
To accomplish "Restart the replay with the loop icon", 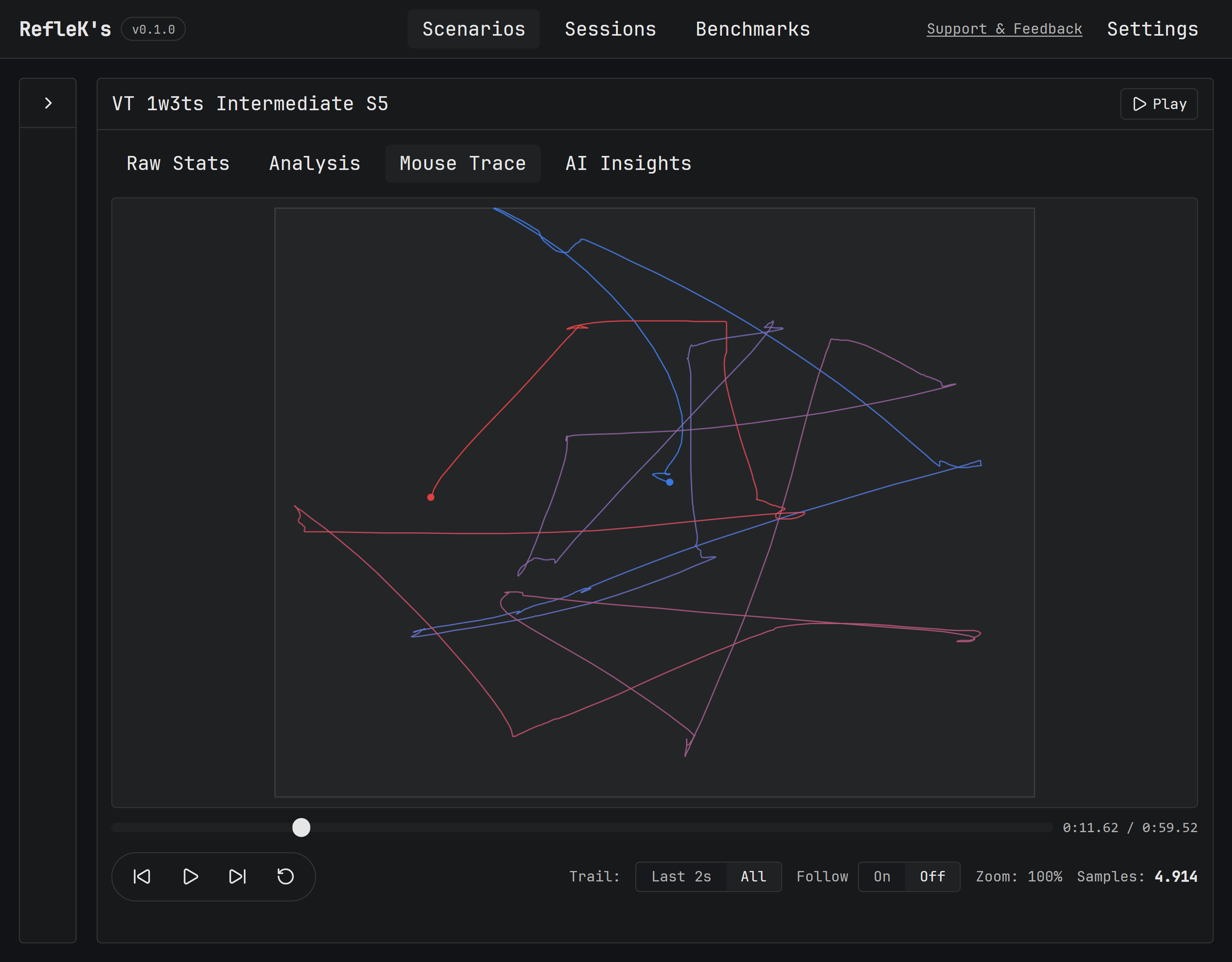I will tap(285, 876).
